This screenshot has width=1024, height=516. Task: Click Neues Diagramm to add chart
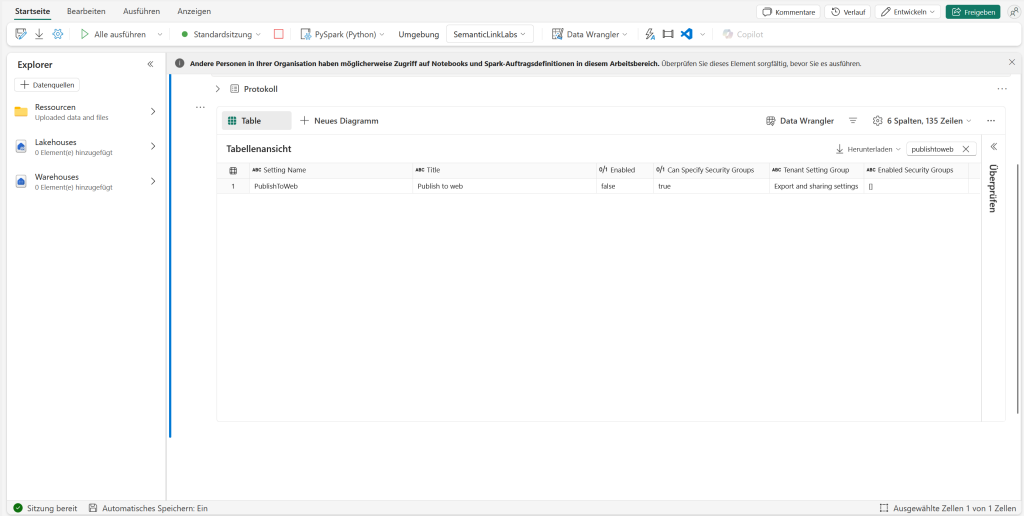(339, 121)
